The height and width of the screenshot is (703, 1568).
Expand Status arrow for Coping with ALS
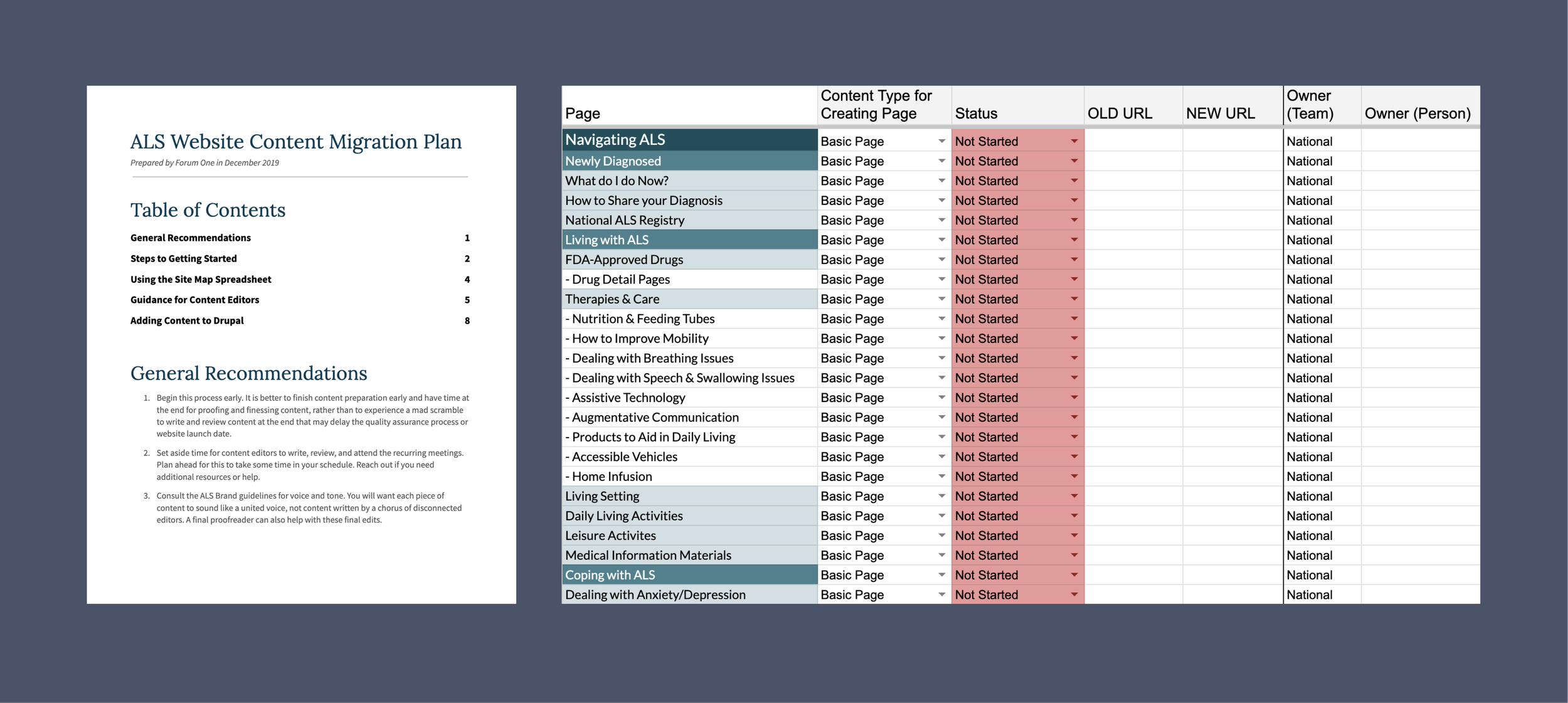pos(1074,575)
